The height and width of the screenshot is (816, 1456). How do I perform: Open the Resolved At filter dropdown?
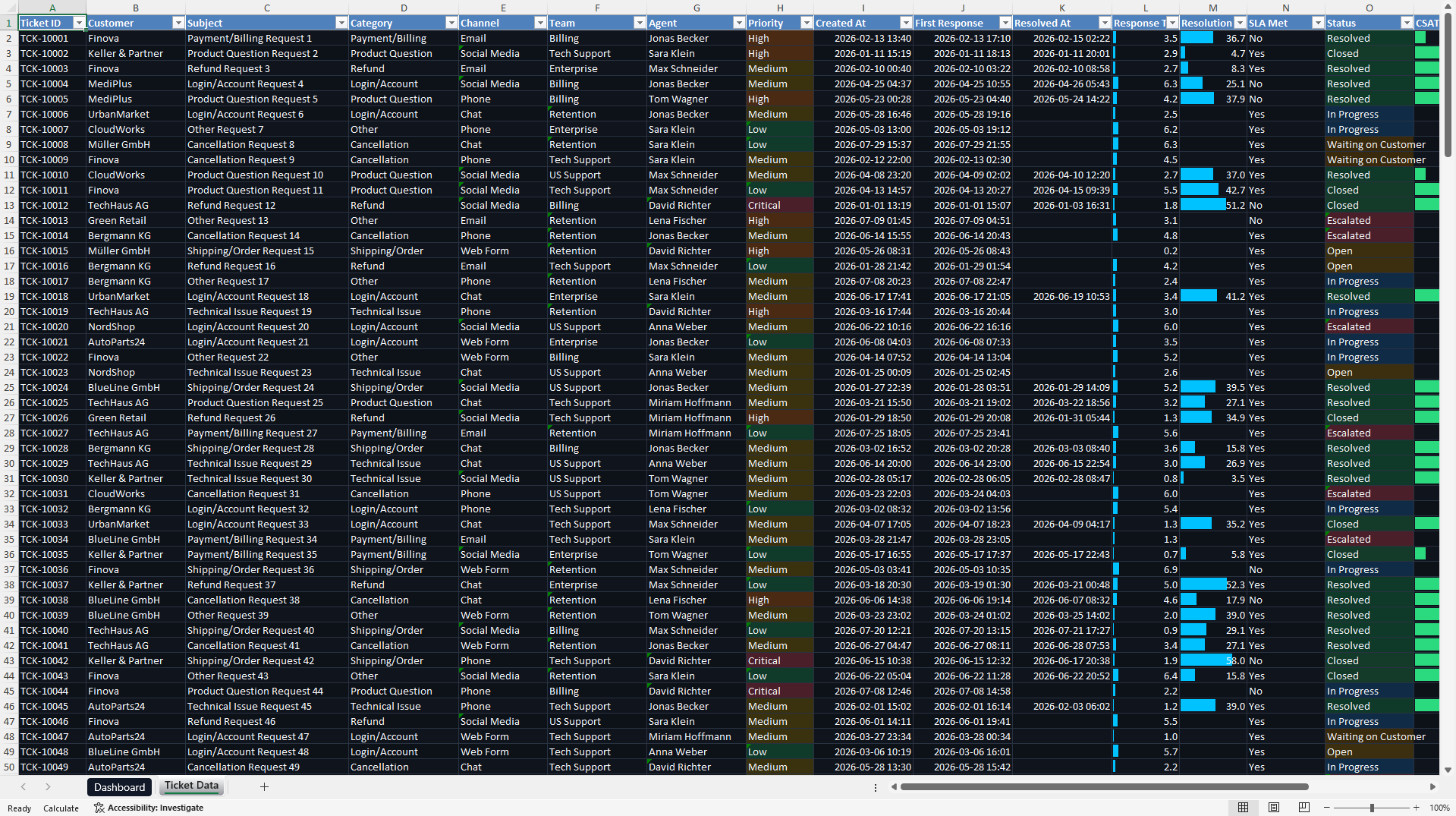pyautogui.click(x=1105, y=23)
